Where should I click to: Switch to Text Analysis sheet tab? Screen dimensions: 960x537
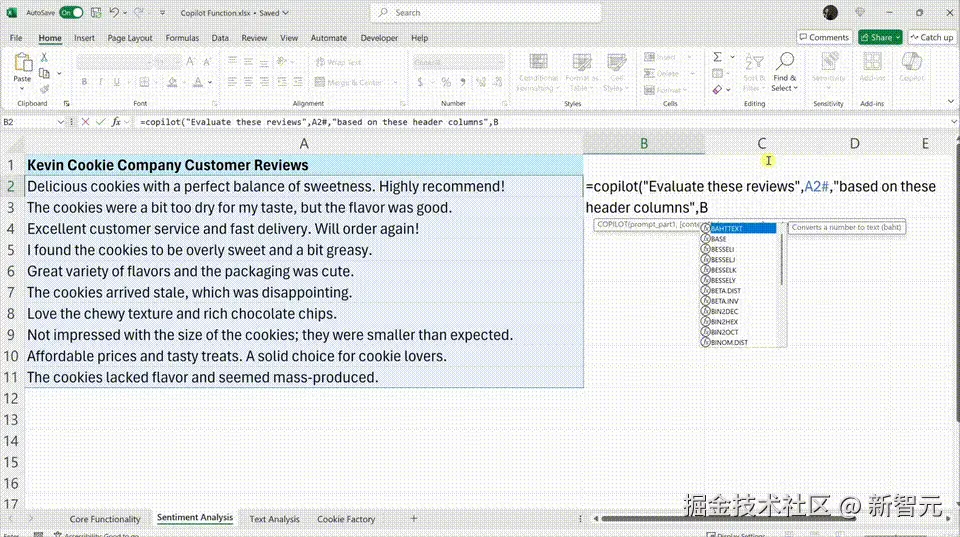274,519
